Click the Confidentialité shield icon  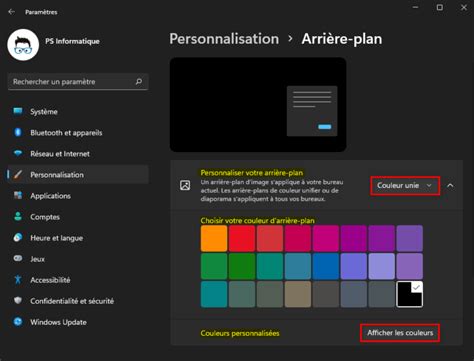point(18,300)
